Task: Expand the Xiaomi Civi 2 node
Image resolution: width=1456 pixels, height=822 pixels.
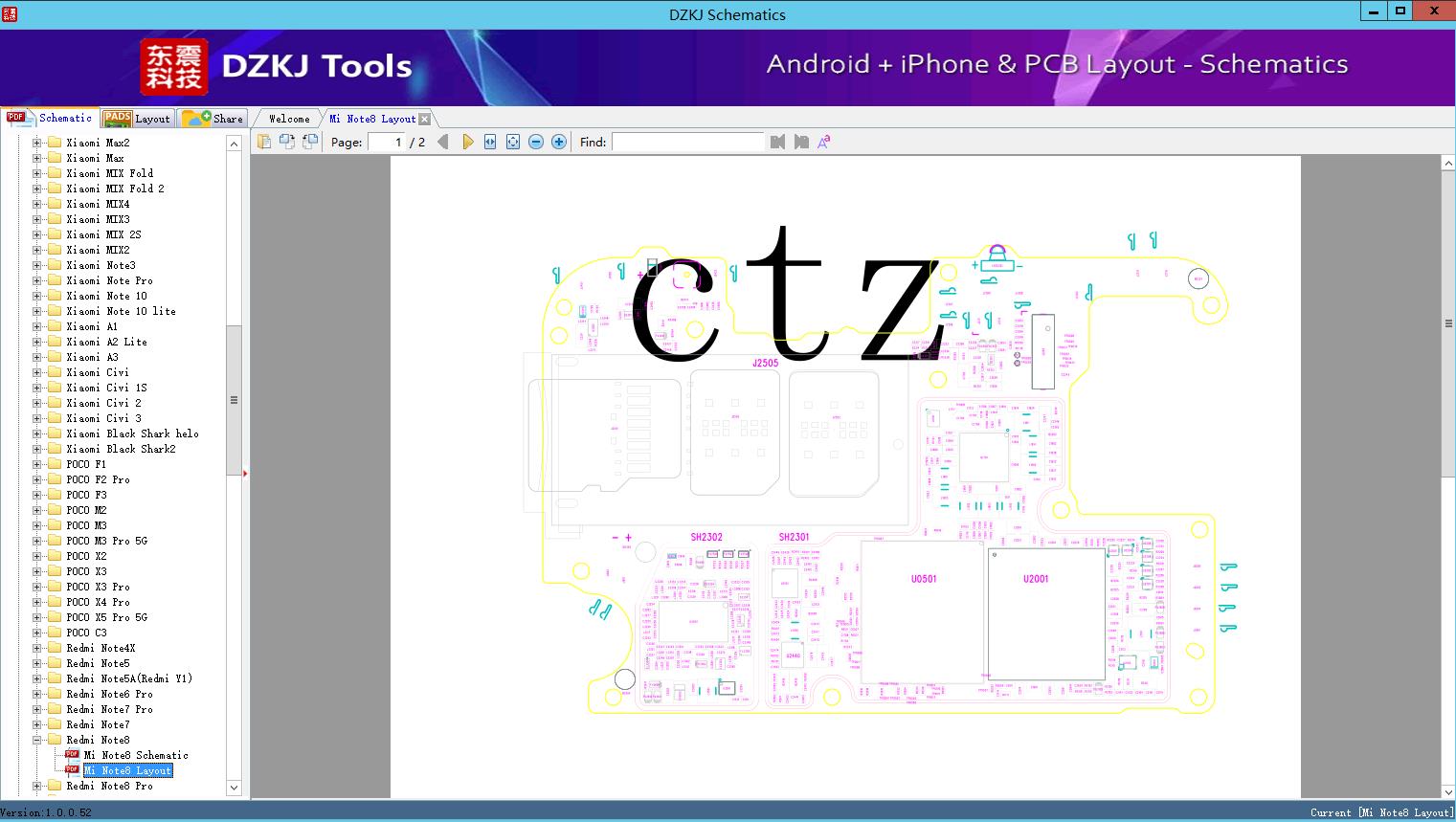Action: point(37,403)
